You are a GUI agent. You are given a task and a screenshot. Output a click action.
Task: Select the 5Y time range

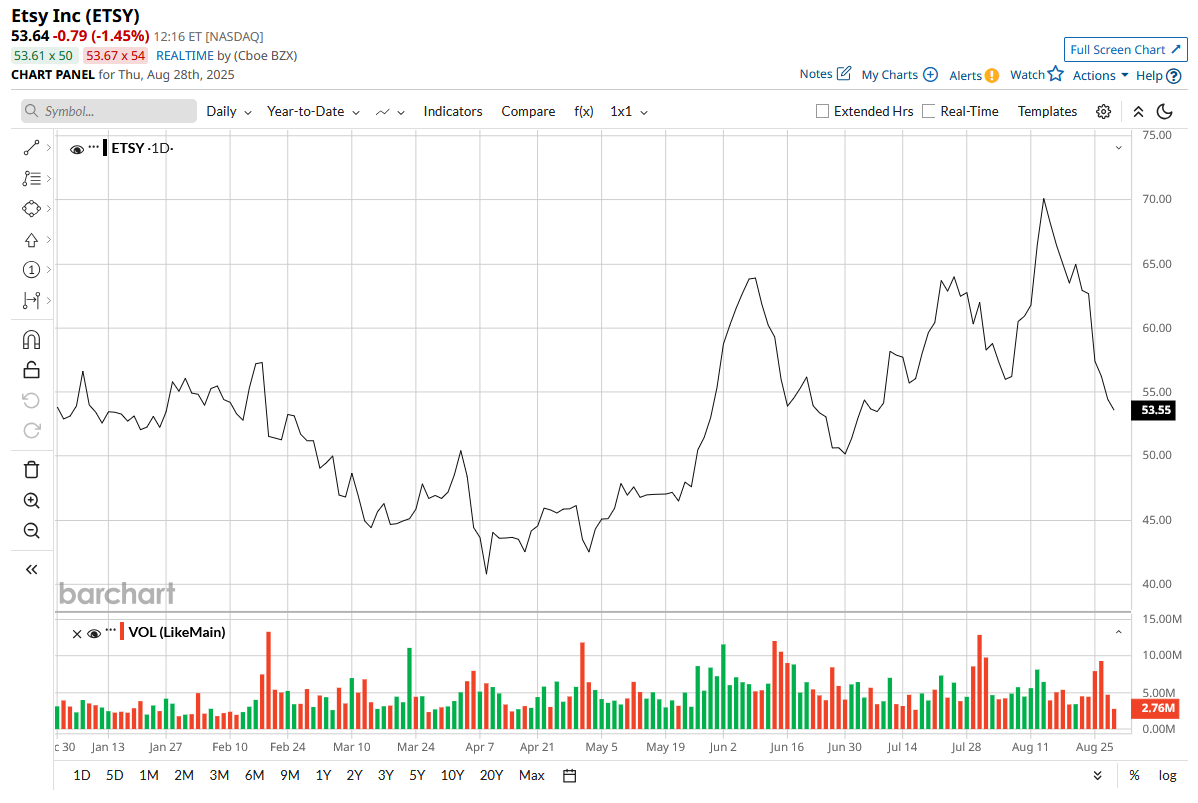[417, 775]
